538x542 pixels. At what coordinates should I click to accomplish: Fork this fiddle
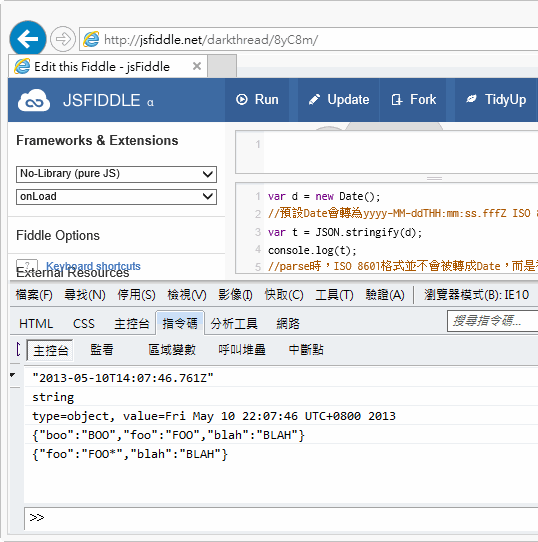point(413,100)
